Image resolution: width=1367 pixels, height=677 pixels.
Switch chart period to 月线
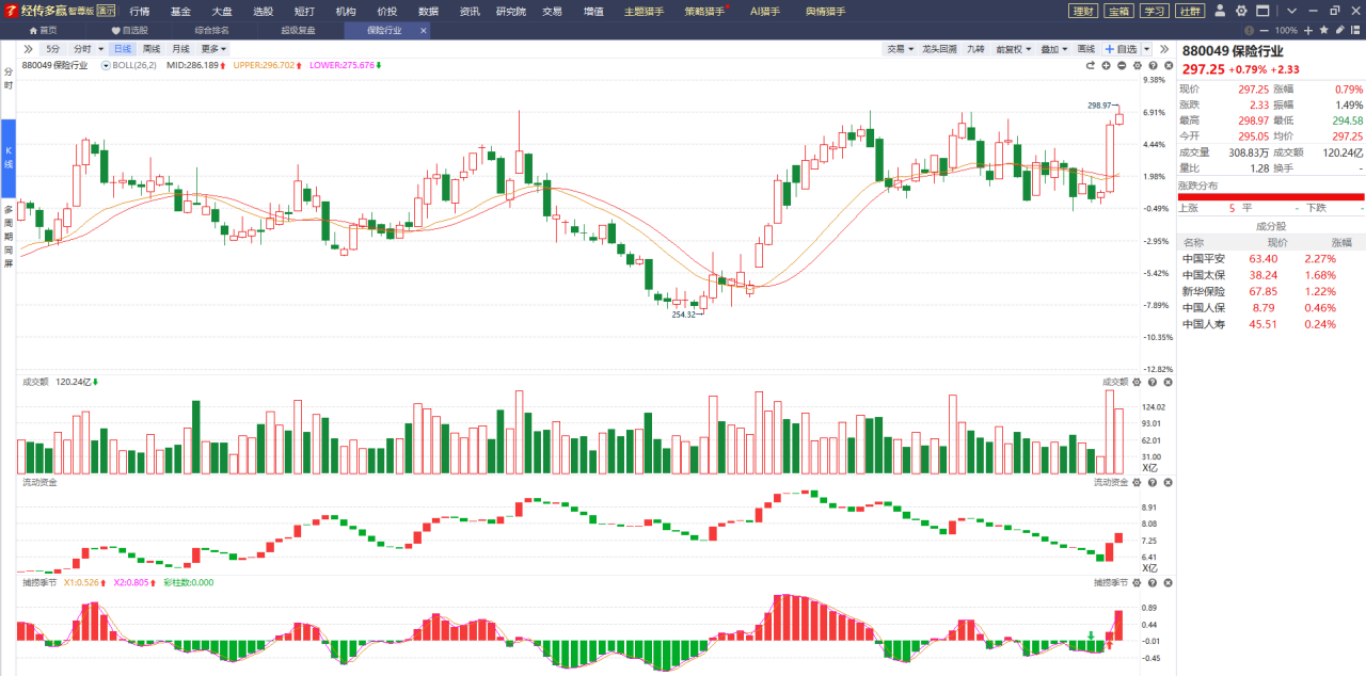(x=180, y=49)
